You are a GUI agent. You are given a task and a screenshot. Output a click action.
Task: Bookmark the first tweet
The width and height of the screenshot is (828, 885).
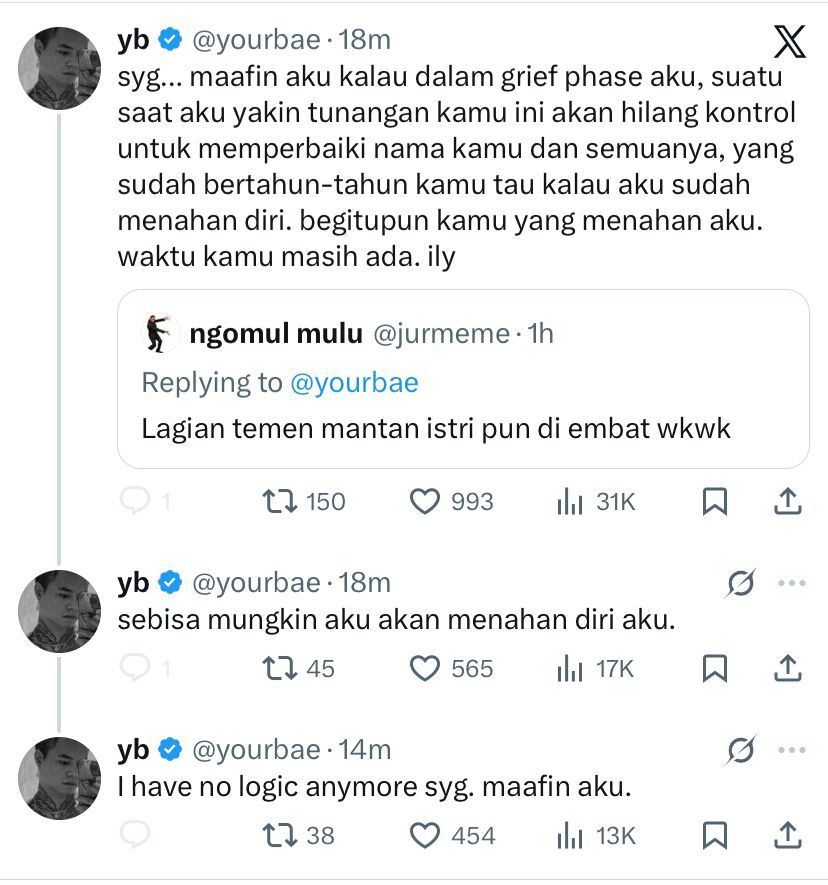[x=715, y=501]
